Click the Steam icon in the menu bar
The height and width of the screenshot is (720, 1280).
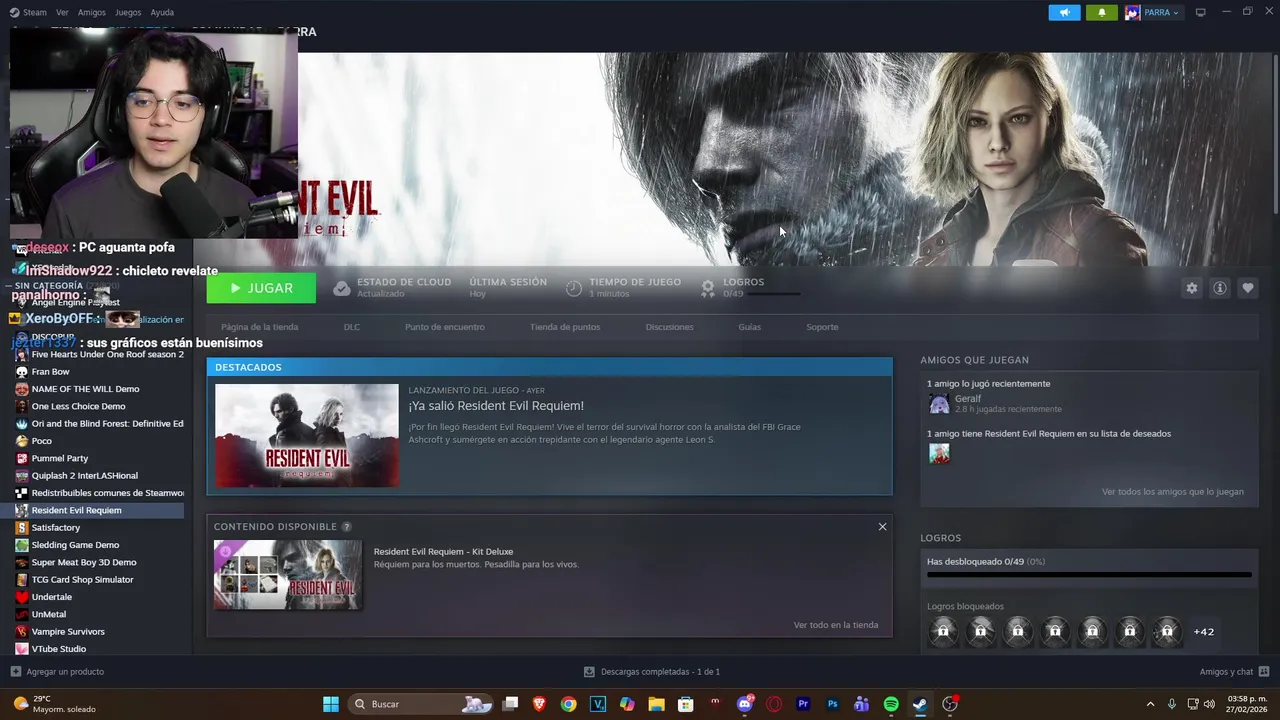tap(13, 12)
